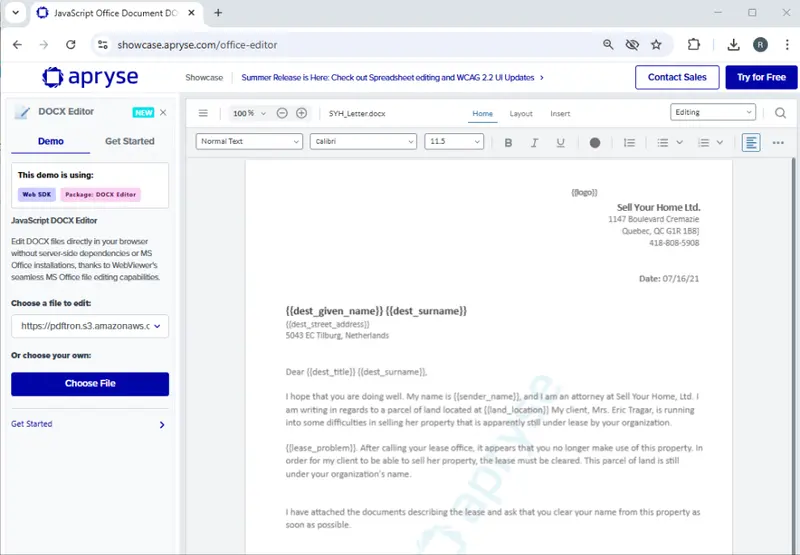Toggle left text alignment
The height and width of the screenshot is (555, 800).
point(751,143)
